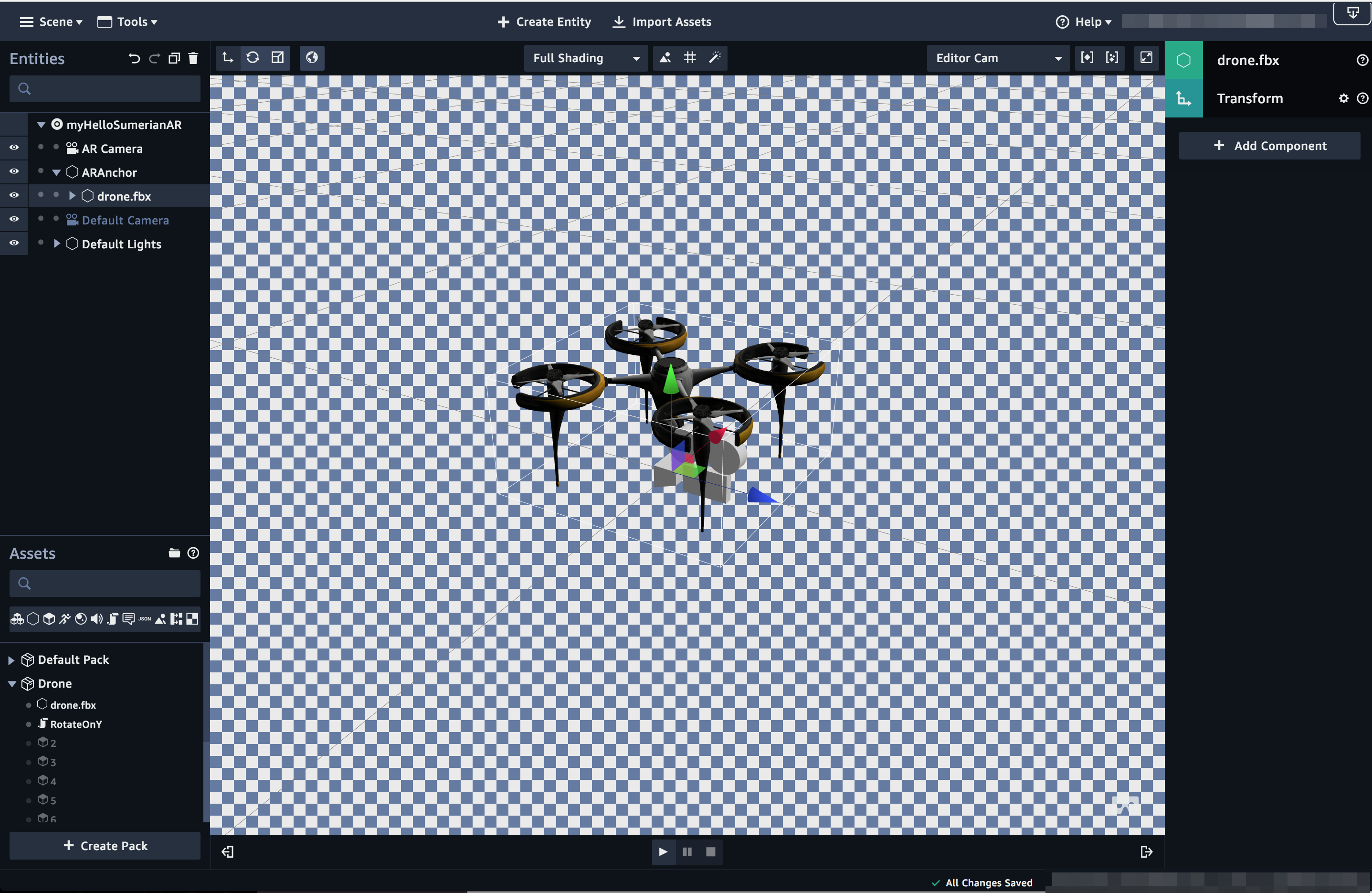Select the scale tool icon
The image size is (1372, 893).
tap(278, 57)
